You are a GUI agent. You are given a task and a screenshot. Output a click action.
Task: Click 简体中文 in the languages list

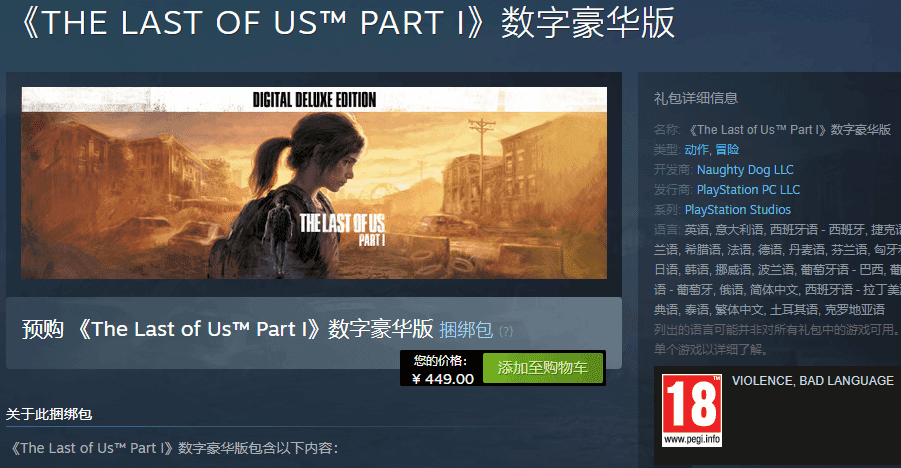click(x=774, y=290)
